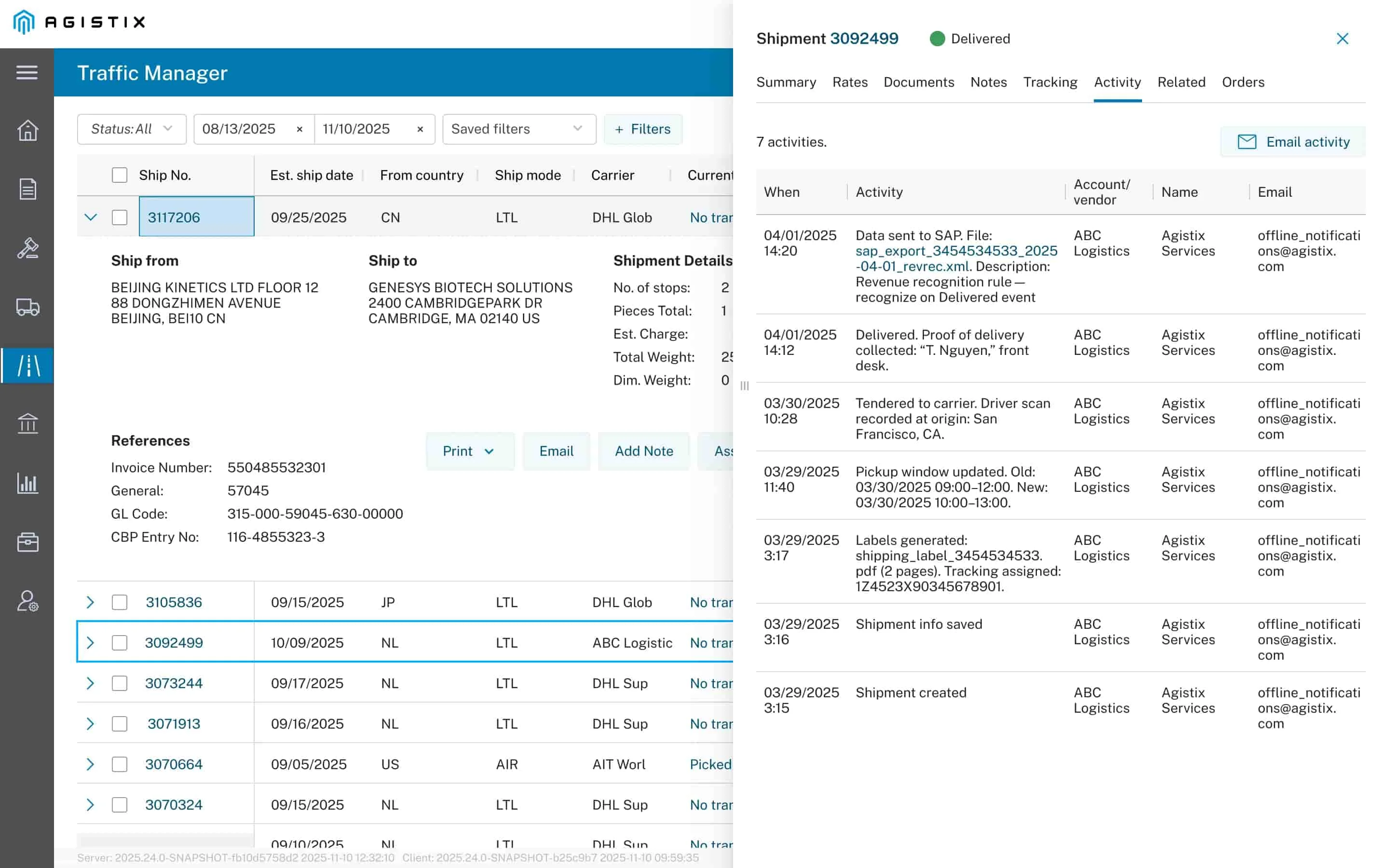Open the document icon in sidebar

27,189
